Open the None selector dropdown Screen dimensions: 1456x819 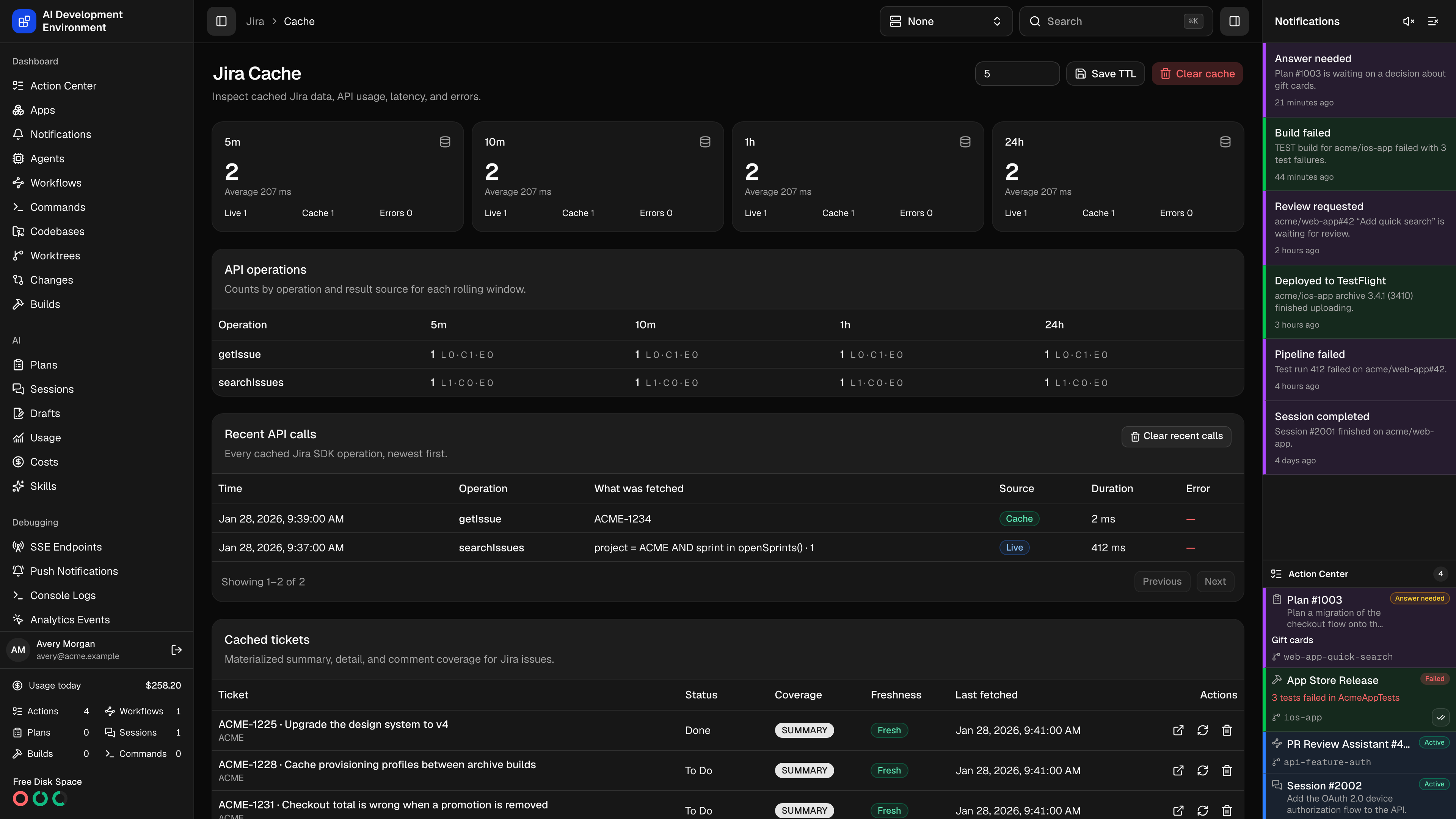tap(946, 22)
